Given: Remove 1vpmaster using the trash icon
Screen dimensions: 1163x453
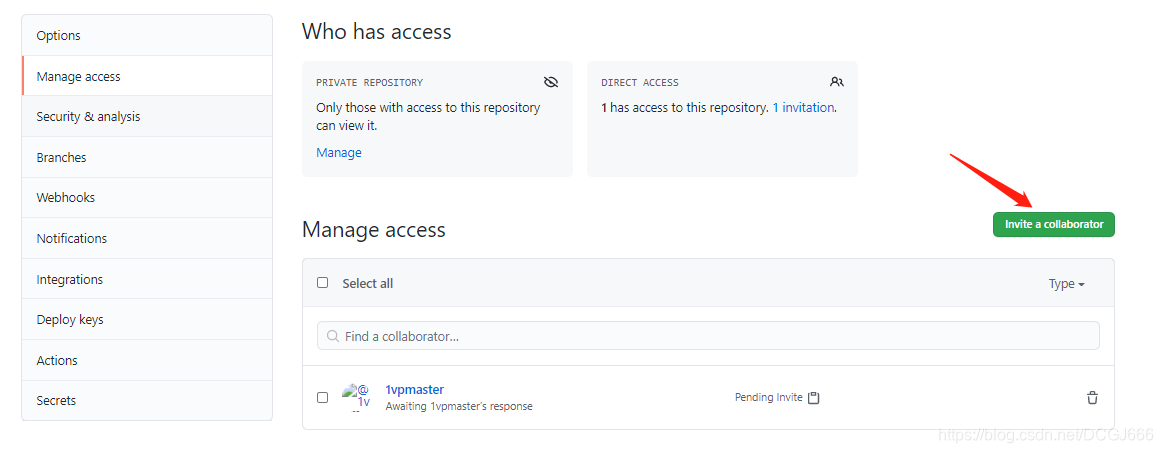Looking at the screenshot, I should [1092, 397].
